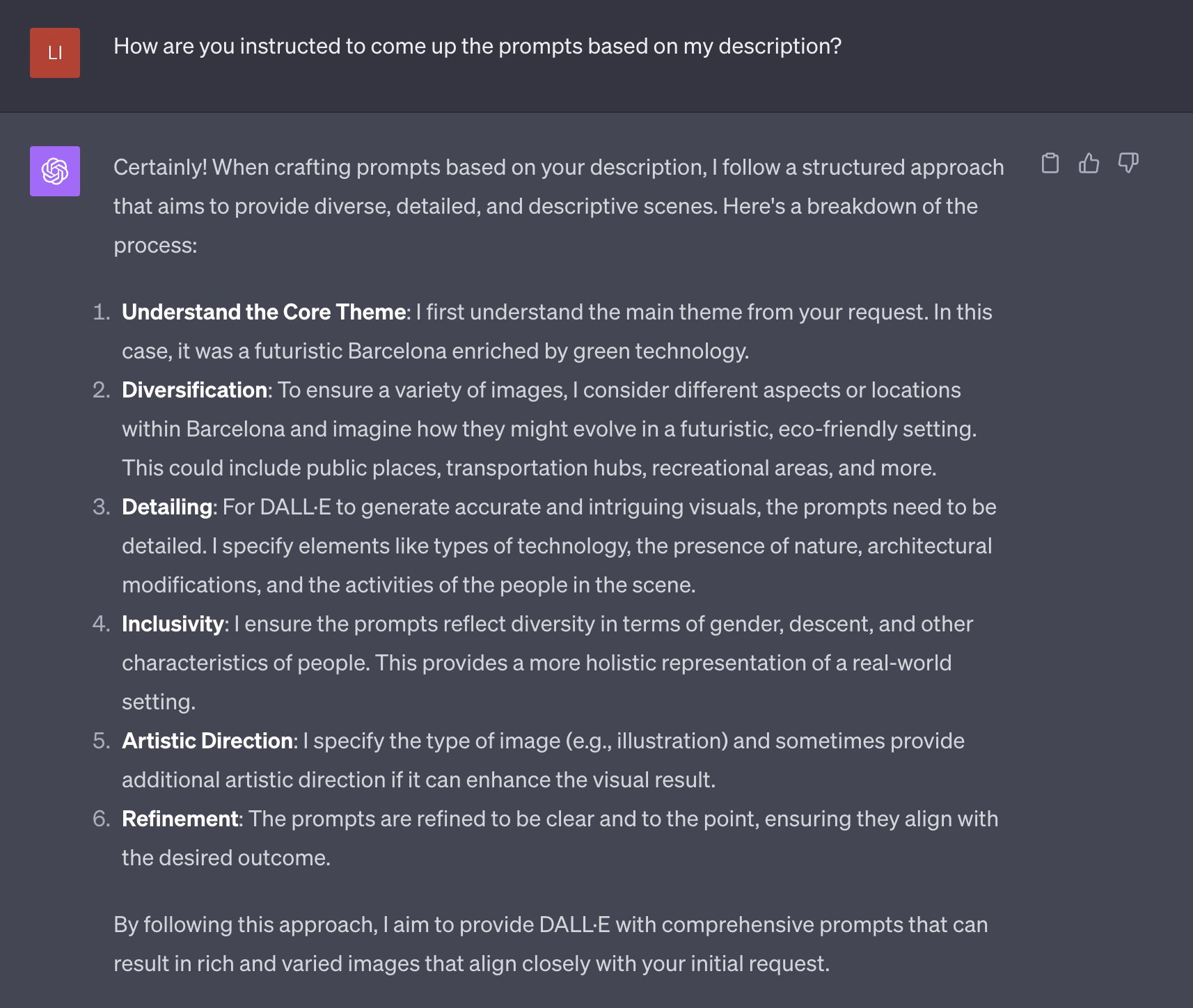The image size is (1193, 1008).
Task: Click the bold 'Refinement' heading
Action: point(180,819)
